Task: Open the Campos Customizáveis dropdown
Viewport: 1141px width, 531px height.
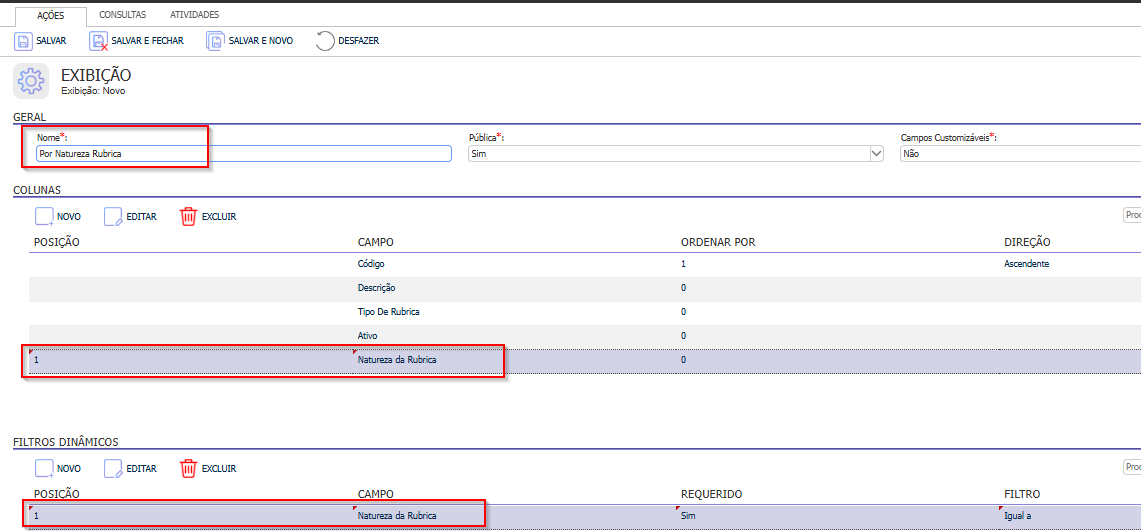Action: [1020, 154]
